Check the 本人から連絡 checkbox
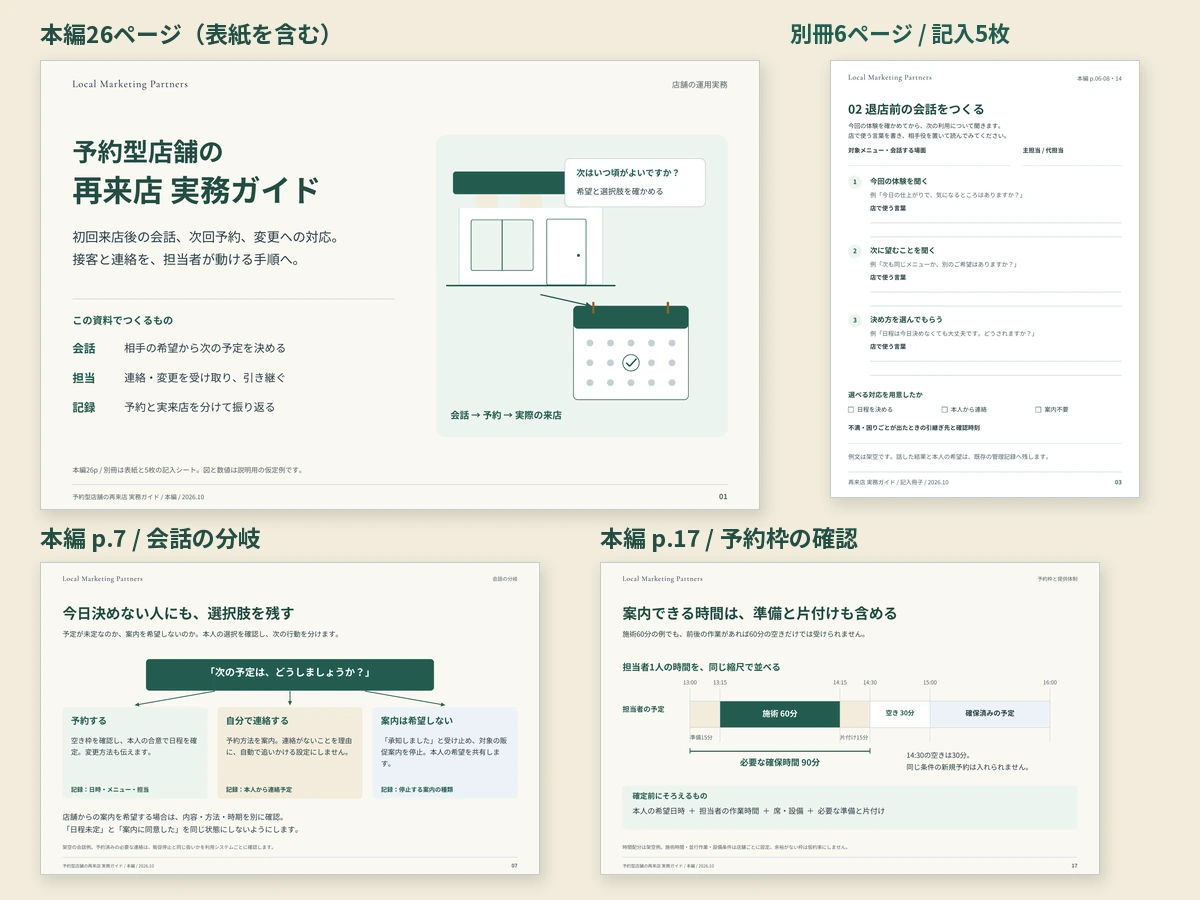 click(944, 409)
